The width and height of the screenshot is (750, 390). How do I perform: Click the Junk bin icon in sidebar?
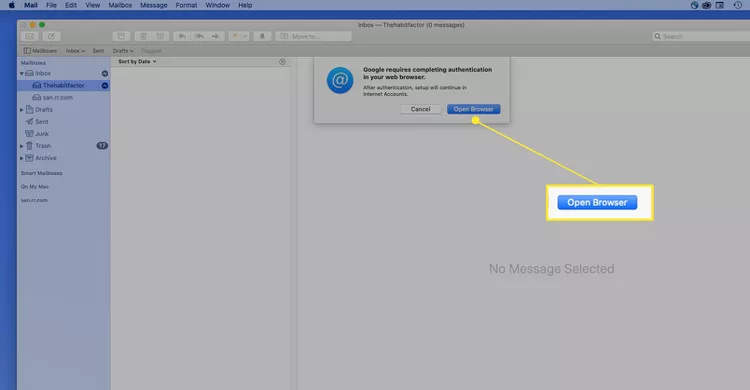point(30,134)
